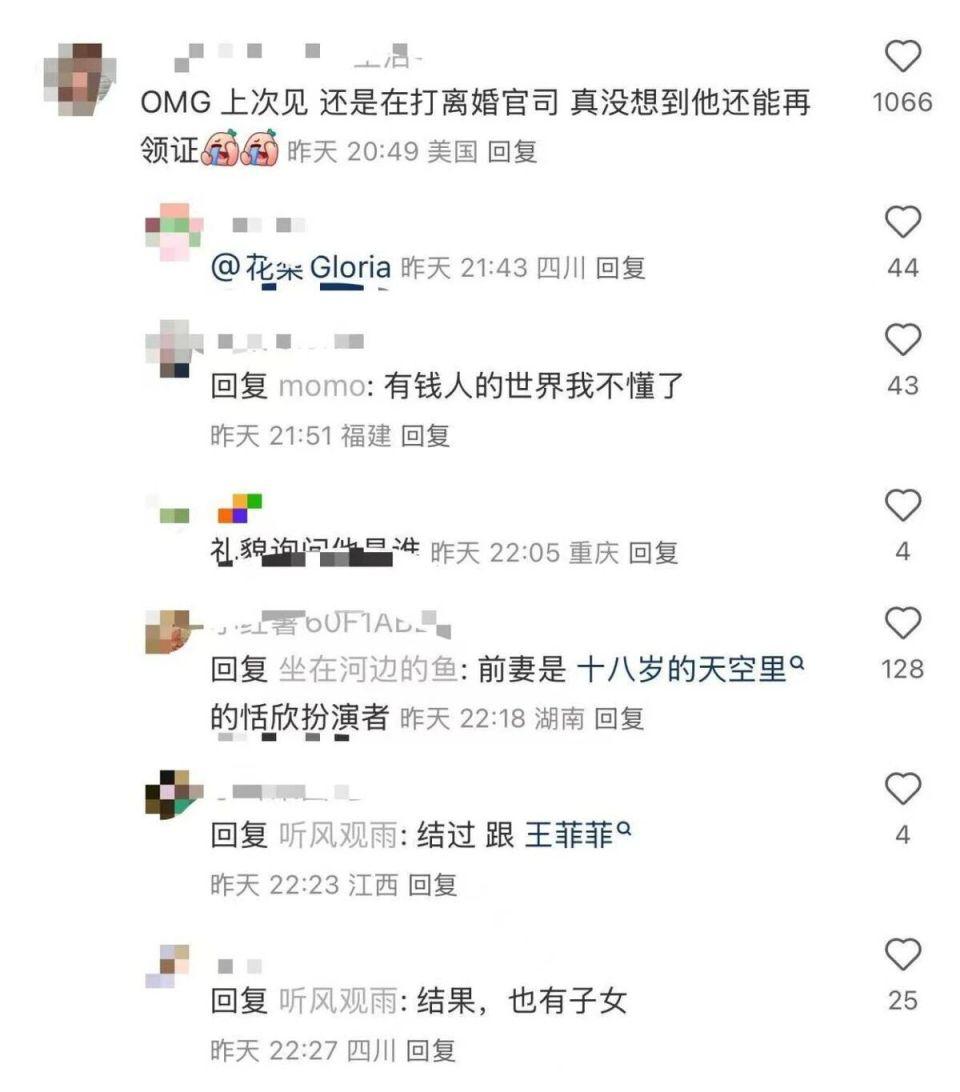Reply to the 湖南 comment at 22:18
Image resolution: width=960 pixels, height=1092 pixels.
pos(619,718)
